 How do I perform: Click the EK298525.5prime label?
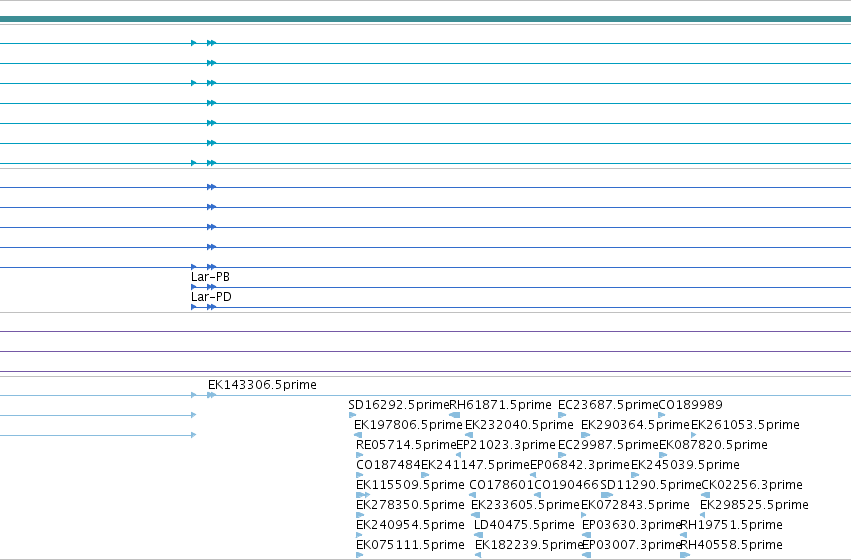click(x=754, y=505)
